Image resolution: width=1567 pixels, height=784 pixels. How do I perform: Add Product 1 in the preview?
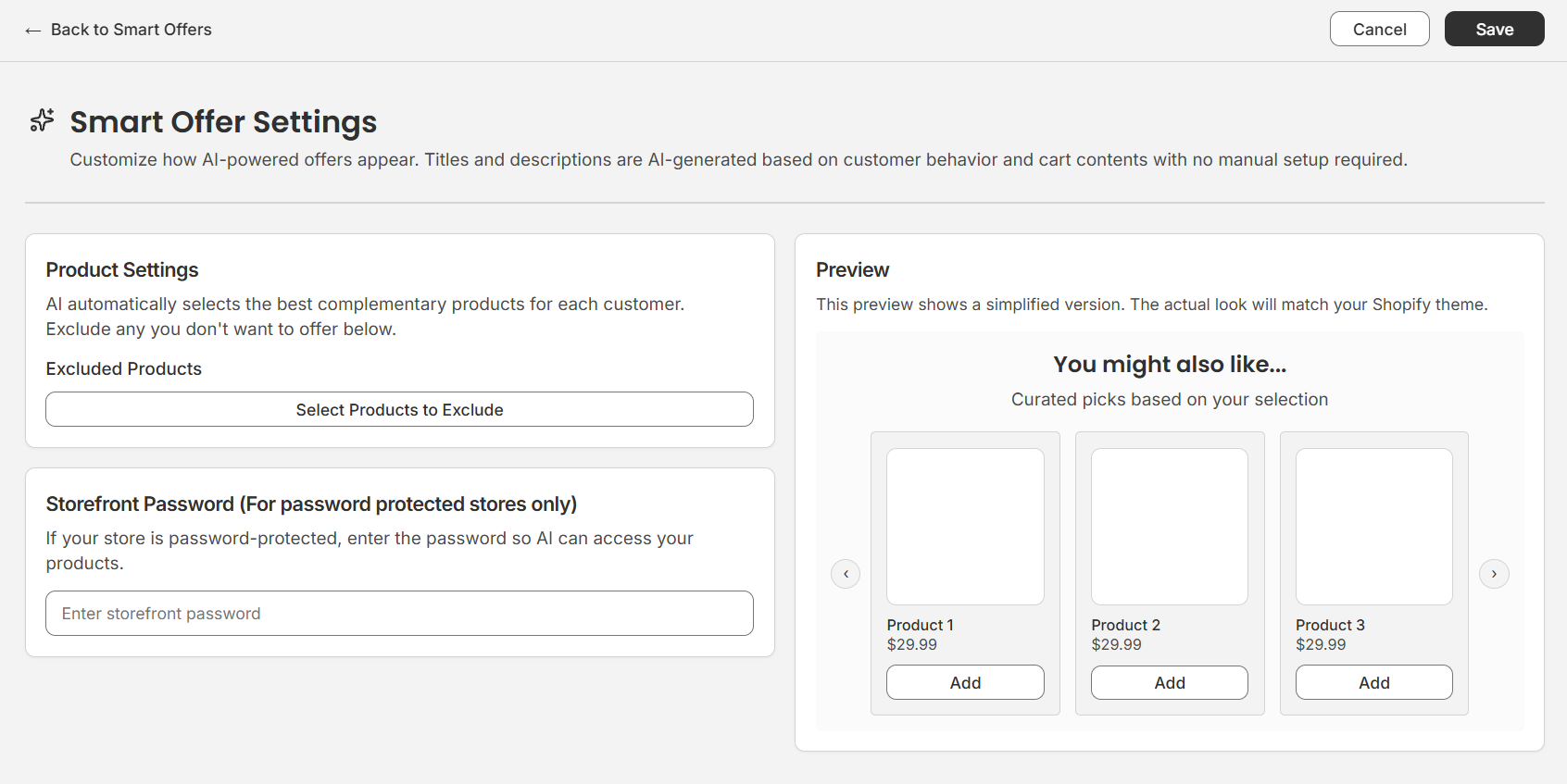965,682
